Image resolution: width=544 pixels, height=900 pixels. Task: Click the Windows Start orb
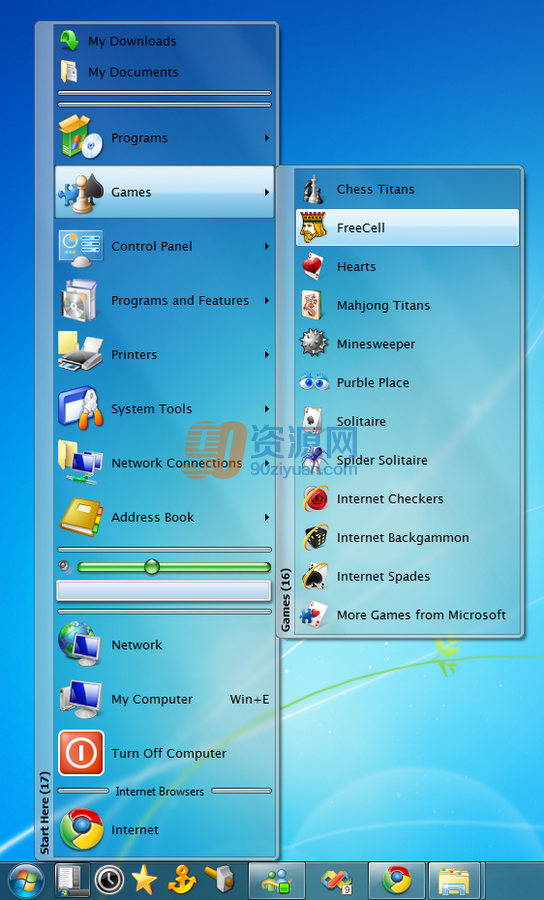pyautogui.click(x=26, y=881)
